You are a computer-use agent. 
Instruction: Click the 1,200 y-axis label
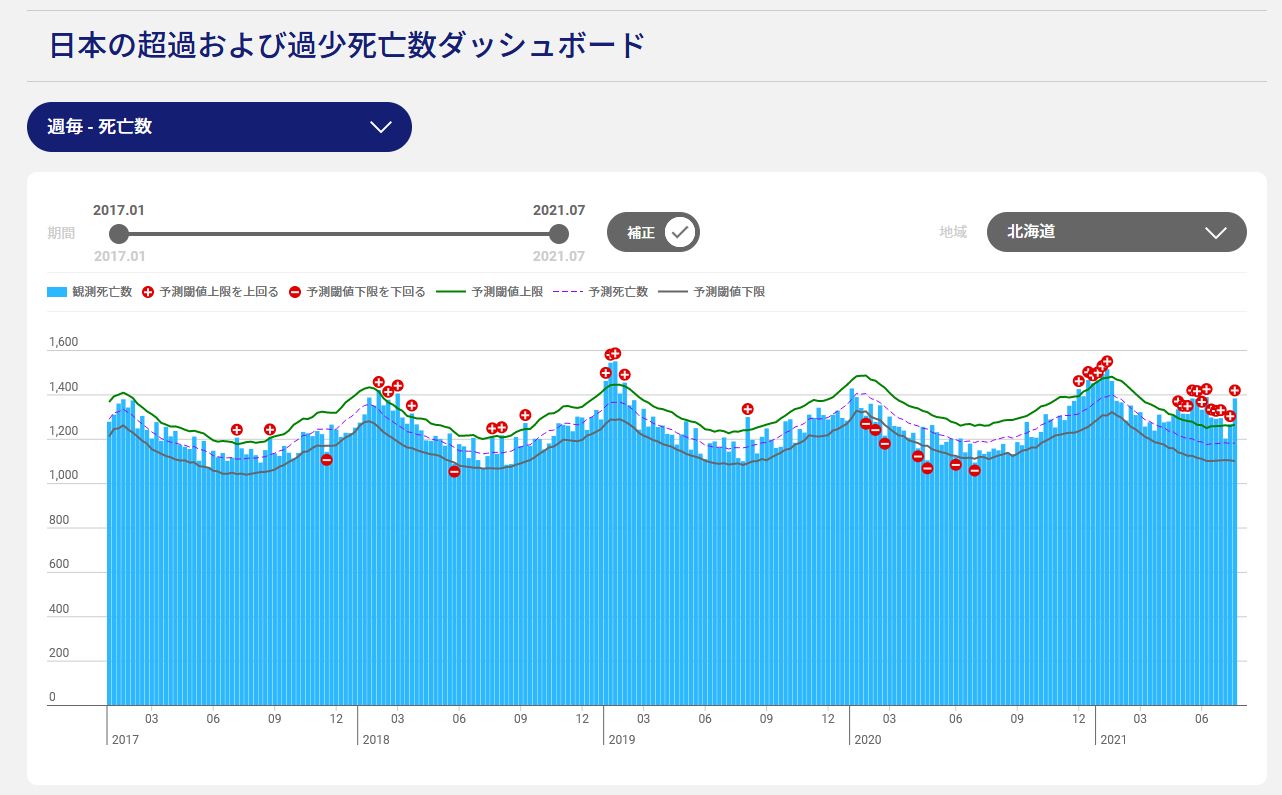tap(63, 431)
